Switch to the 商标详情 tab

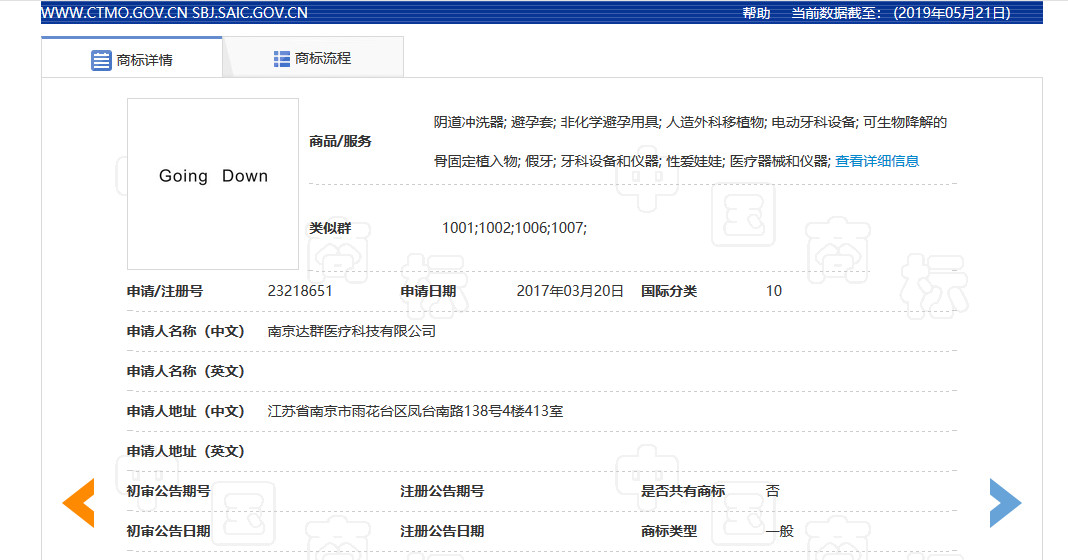(x=131, y=57)
